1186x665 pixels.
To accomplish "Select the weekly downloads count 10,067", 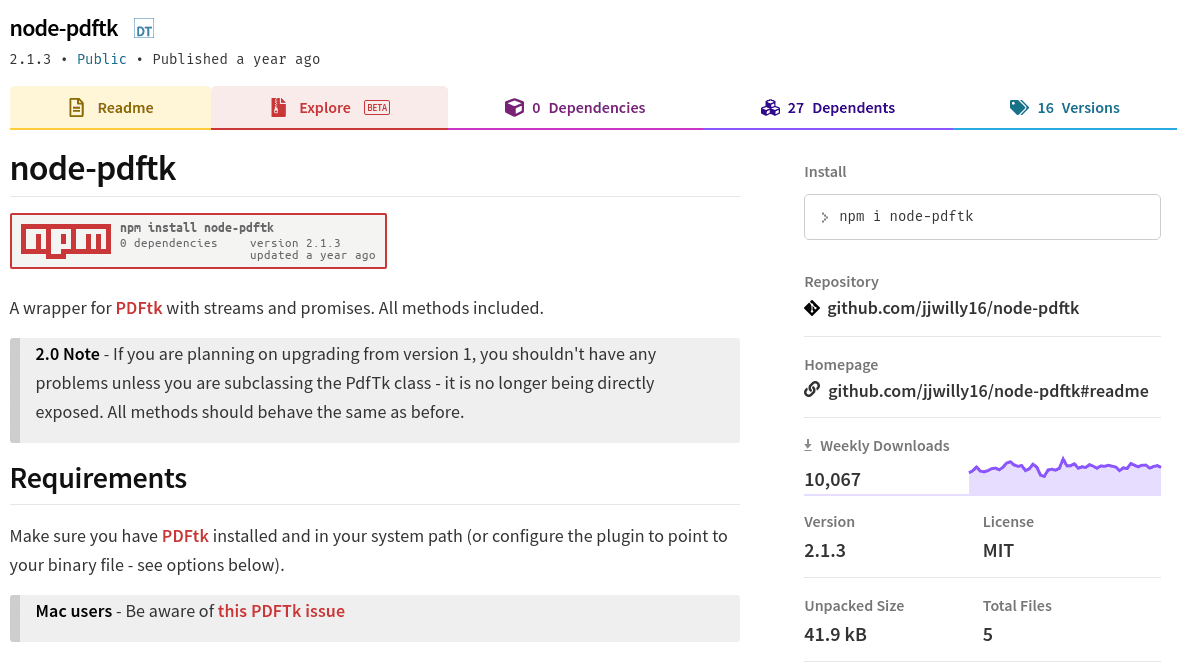I will click(x=832, y=480).
